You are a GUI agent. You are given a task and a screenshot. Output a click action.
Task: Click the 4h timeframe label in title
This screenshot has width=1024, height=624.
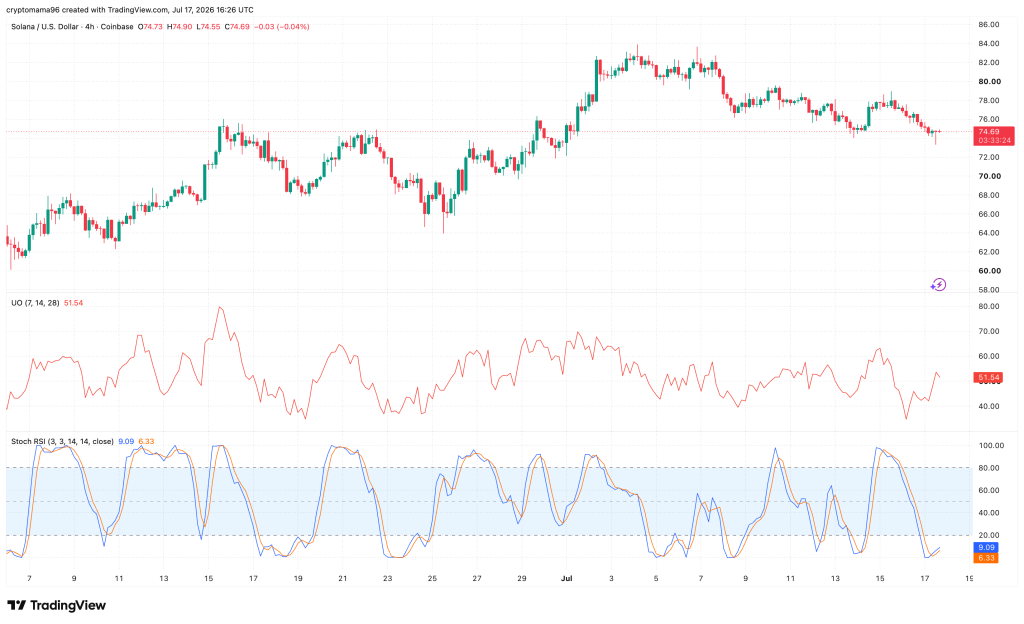pos(89,27)
